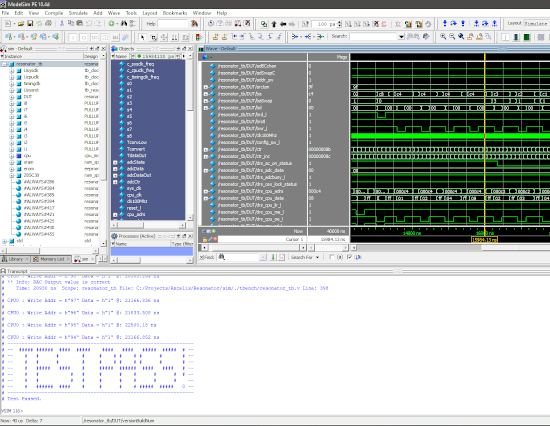Click the Break red X simulation icon
The image size is (550, 426).
pyautogui.click(x=376, y=24)
